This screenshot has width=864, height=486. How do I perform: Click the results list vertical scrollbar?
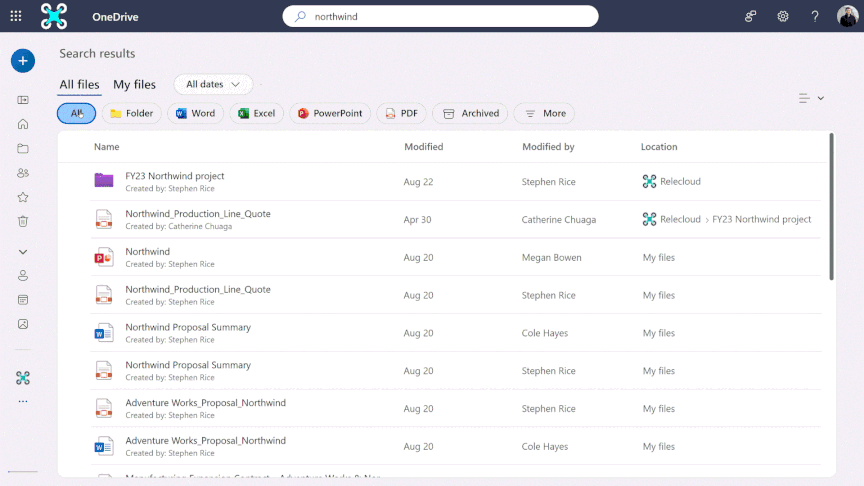[831, 207]
